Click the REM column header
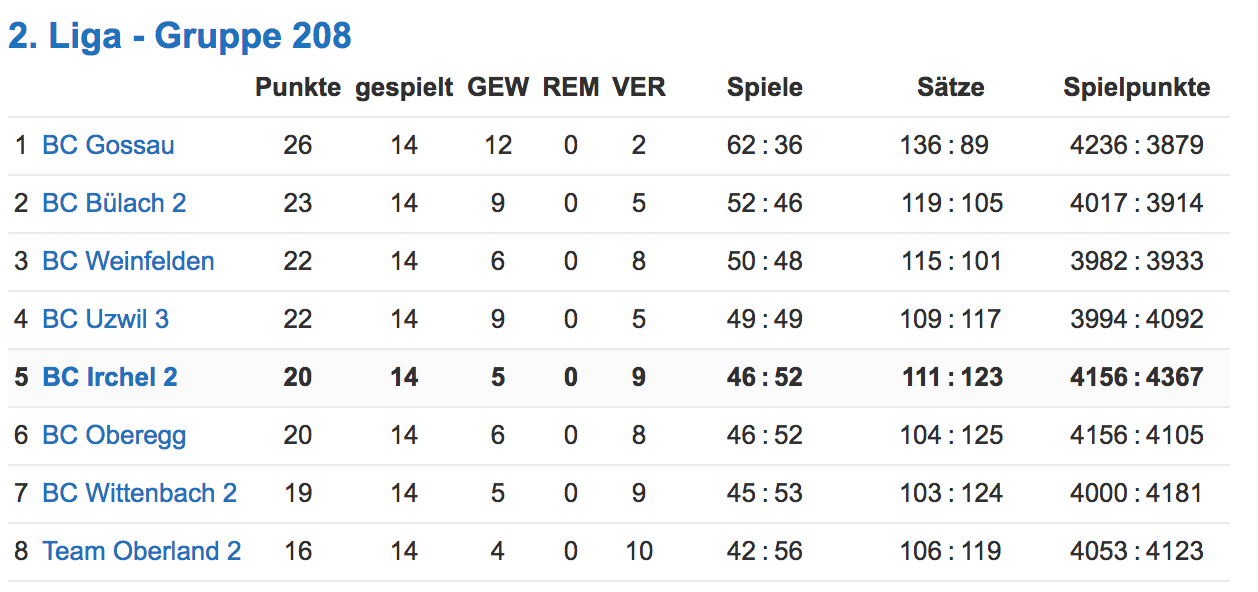Image resolution: width=1258 pixels, height=592 pixels. [x=571, y=87]
